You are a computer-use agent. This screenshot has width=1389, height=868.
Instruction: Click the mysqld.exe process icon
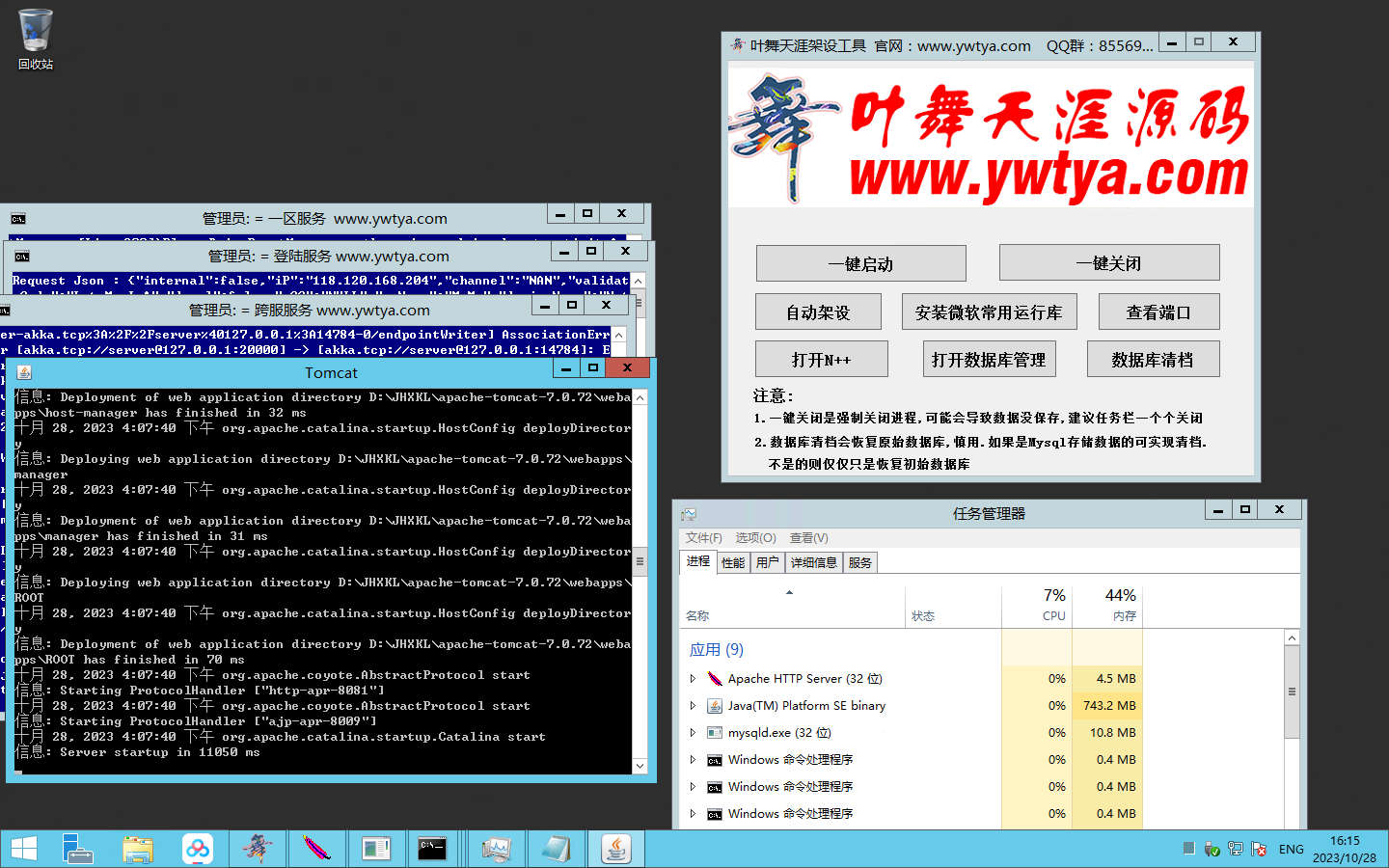tap(715, 733)
